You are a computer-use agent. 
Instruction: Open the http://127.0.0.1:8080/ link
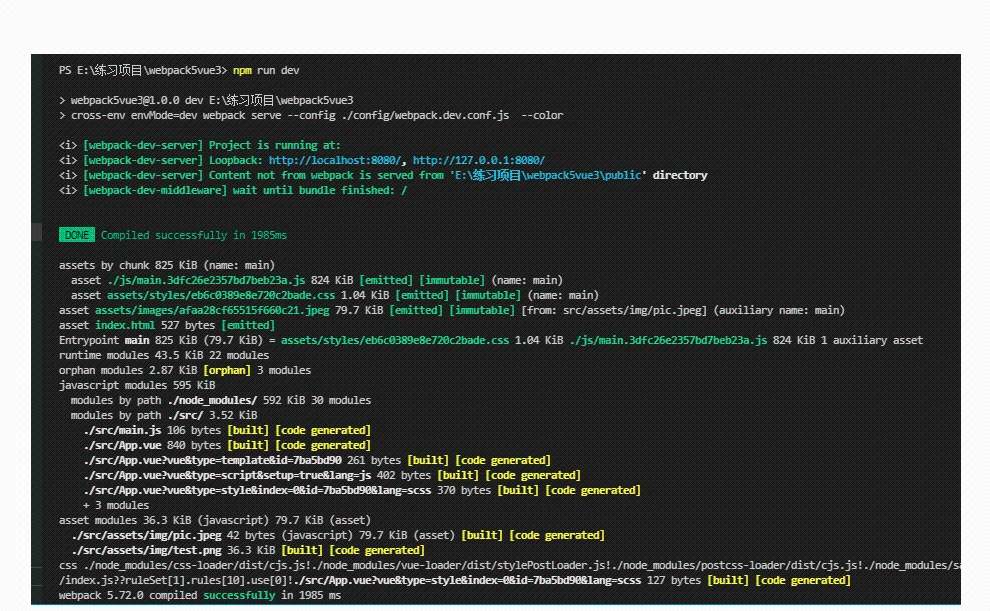pyautogui.click(x=479, y=160)
